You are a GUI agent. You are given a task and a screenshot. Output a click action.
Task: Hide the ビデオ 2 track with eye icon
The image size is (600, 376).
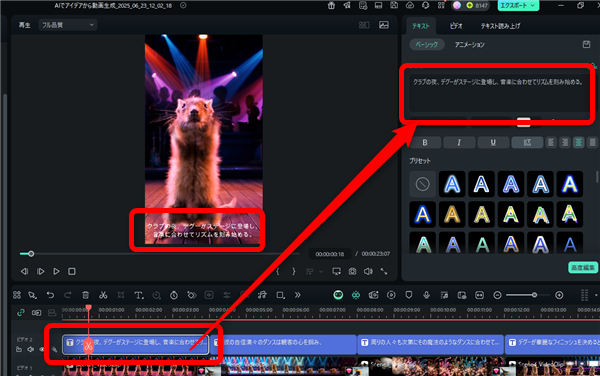tap(42, 349)
